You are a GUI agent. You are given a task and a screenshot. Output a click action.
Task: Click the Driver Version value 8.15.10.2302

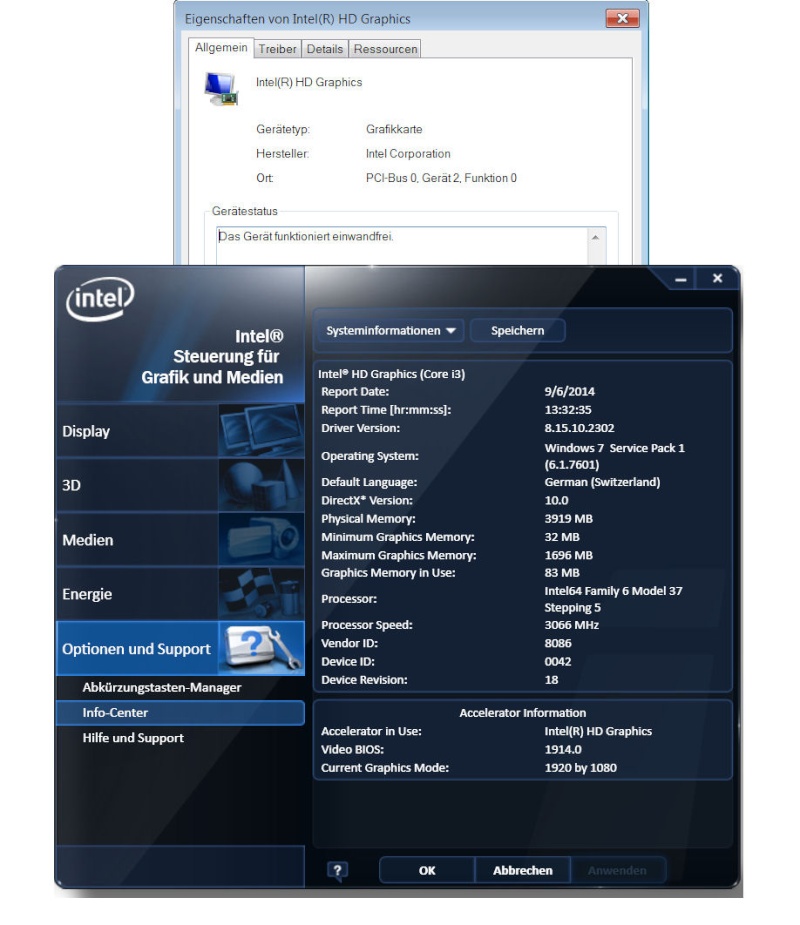point(579,428)
